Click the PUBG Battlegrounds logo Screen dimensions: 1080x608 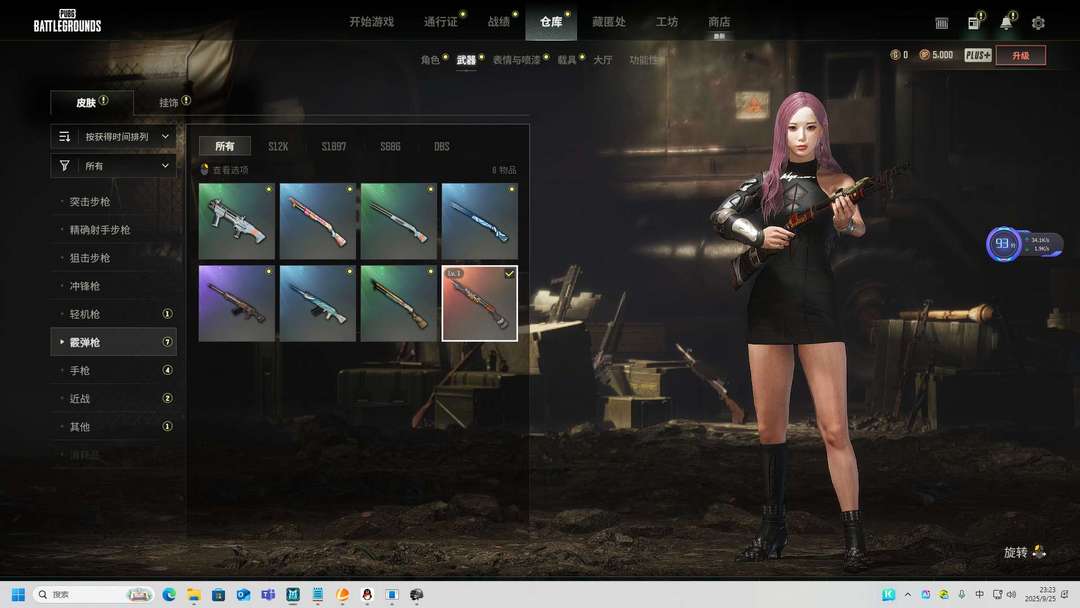coord(67,21)
